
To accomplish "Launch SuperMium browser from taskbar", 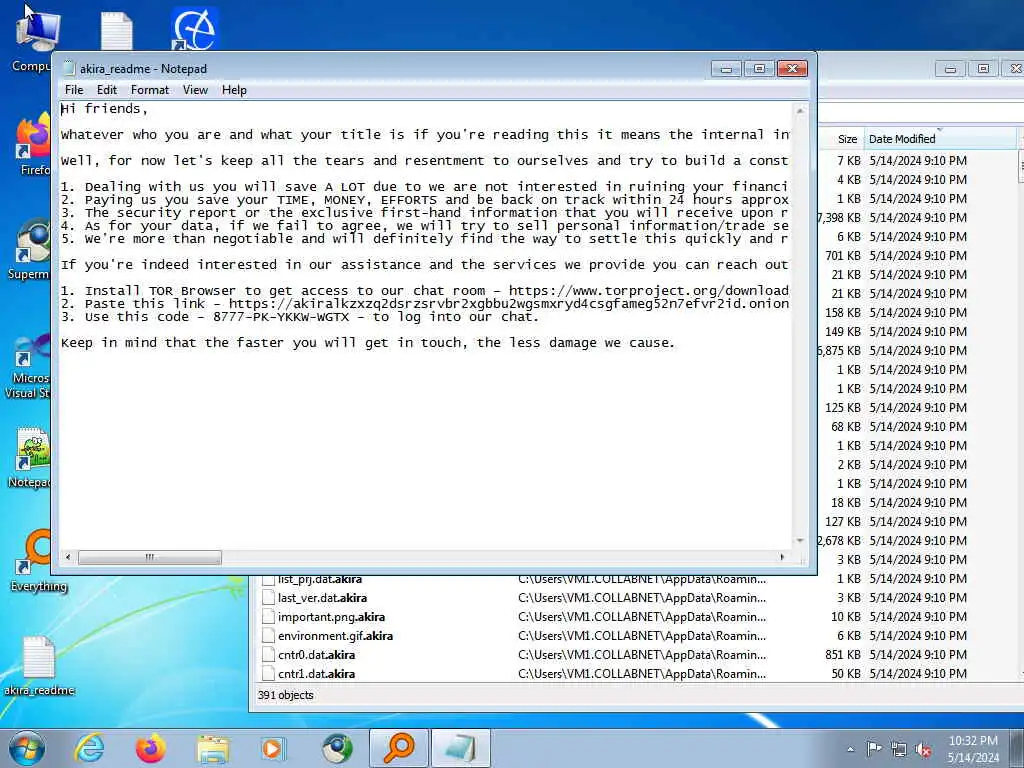I will coord(337,748).
